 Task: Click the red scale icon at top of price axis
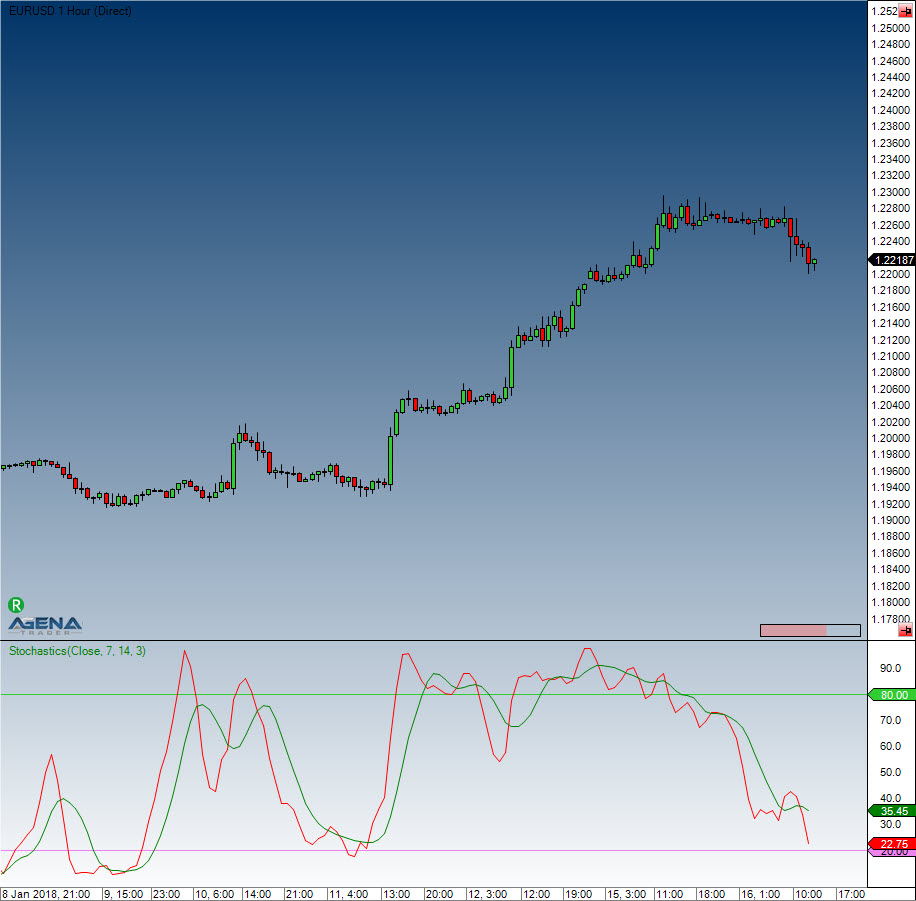905,11
